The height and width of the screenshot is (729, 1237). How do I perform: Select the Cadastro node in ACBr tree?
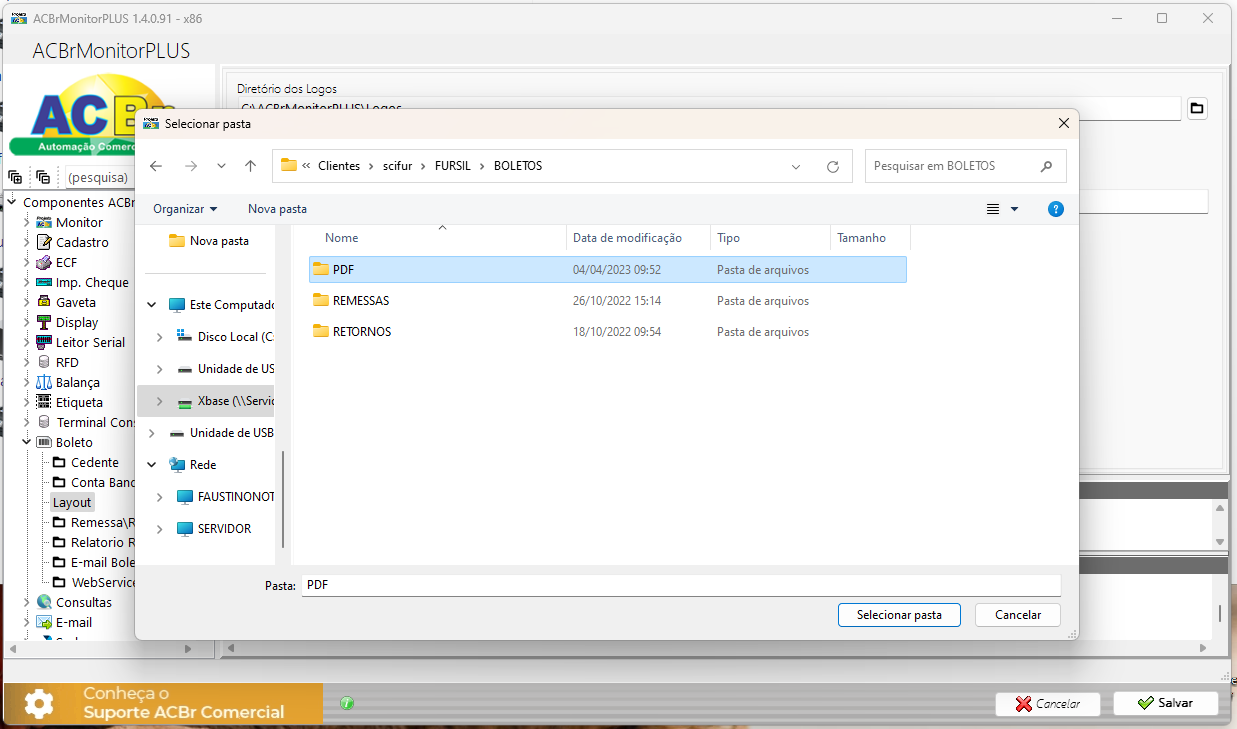(82, 242)
